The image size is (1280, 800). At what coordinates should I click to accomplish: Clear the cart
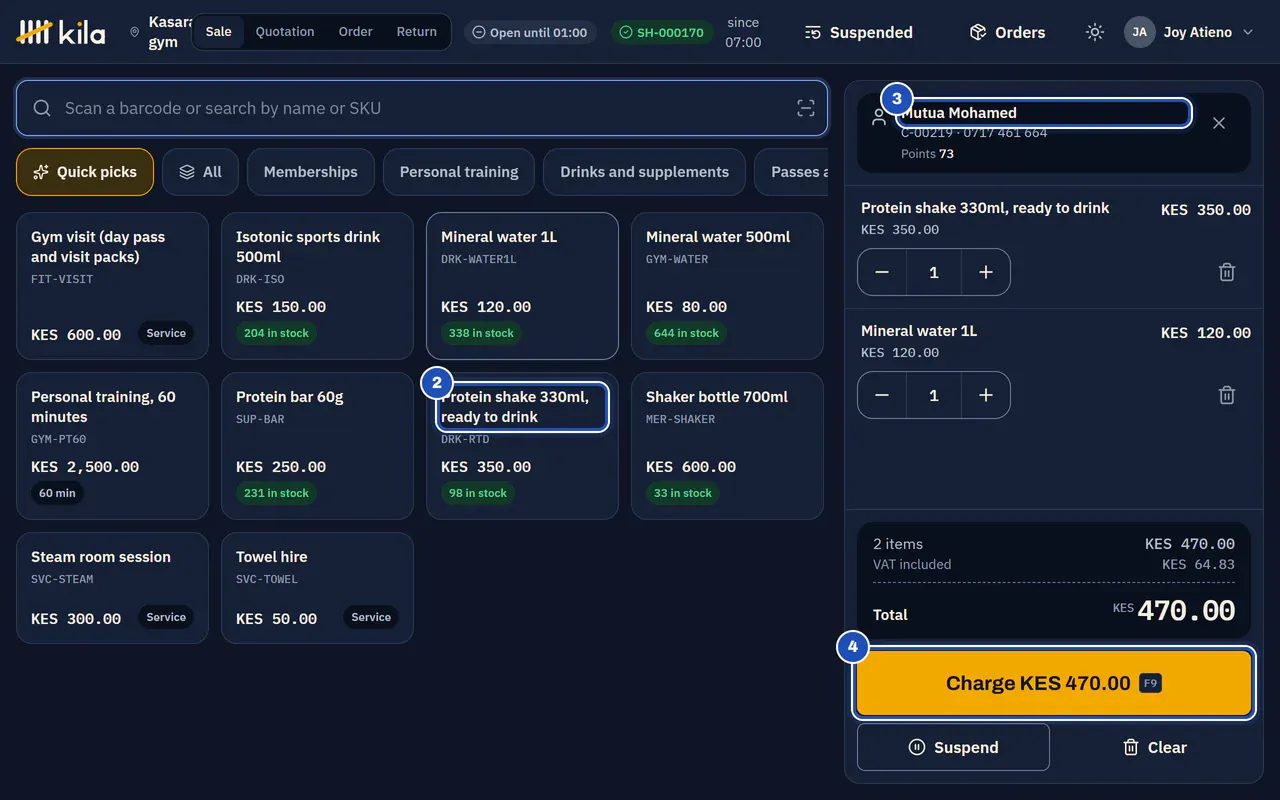coord(1155,747)
